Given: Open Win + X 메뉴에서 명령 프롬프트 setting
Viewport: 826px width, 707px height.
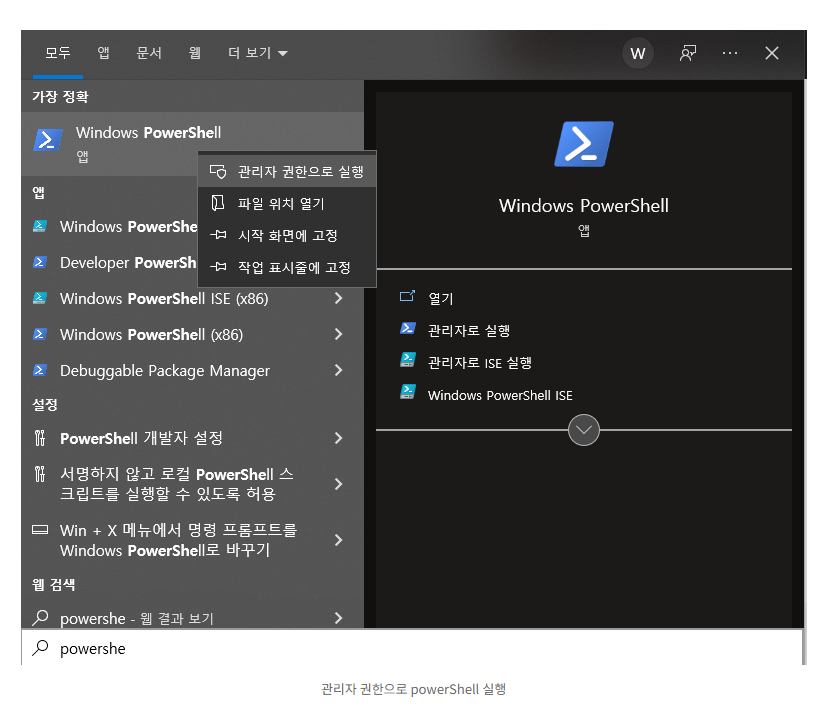Looking at the screenshot, I should coord(193,540).
